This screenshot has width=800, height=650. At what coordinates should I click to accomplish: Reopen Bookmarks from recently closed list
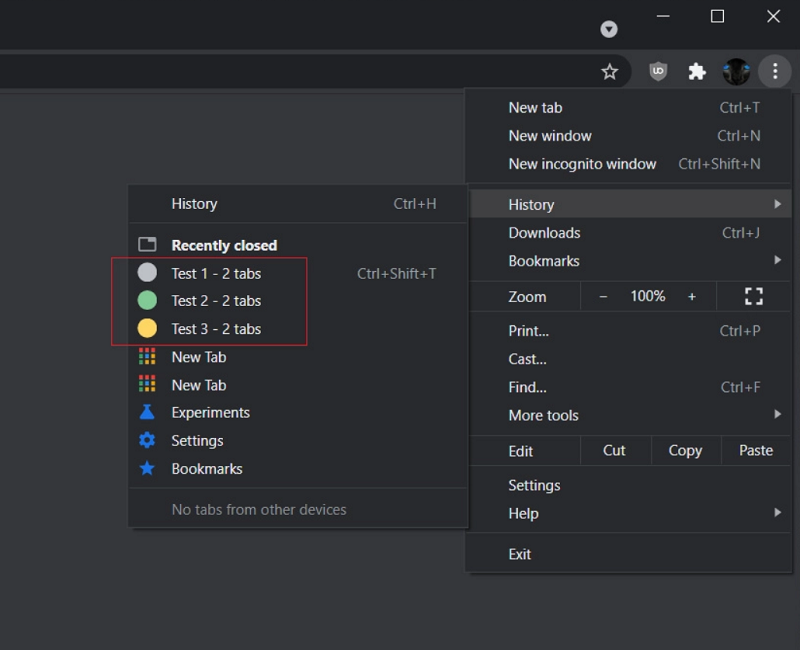pyautogui.click(x=298, y=468)
